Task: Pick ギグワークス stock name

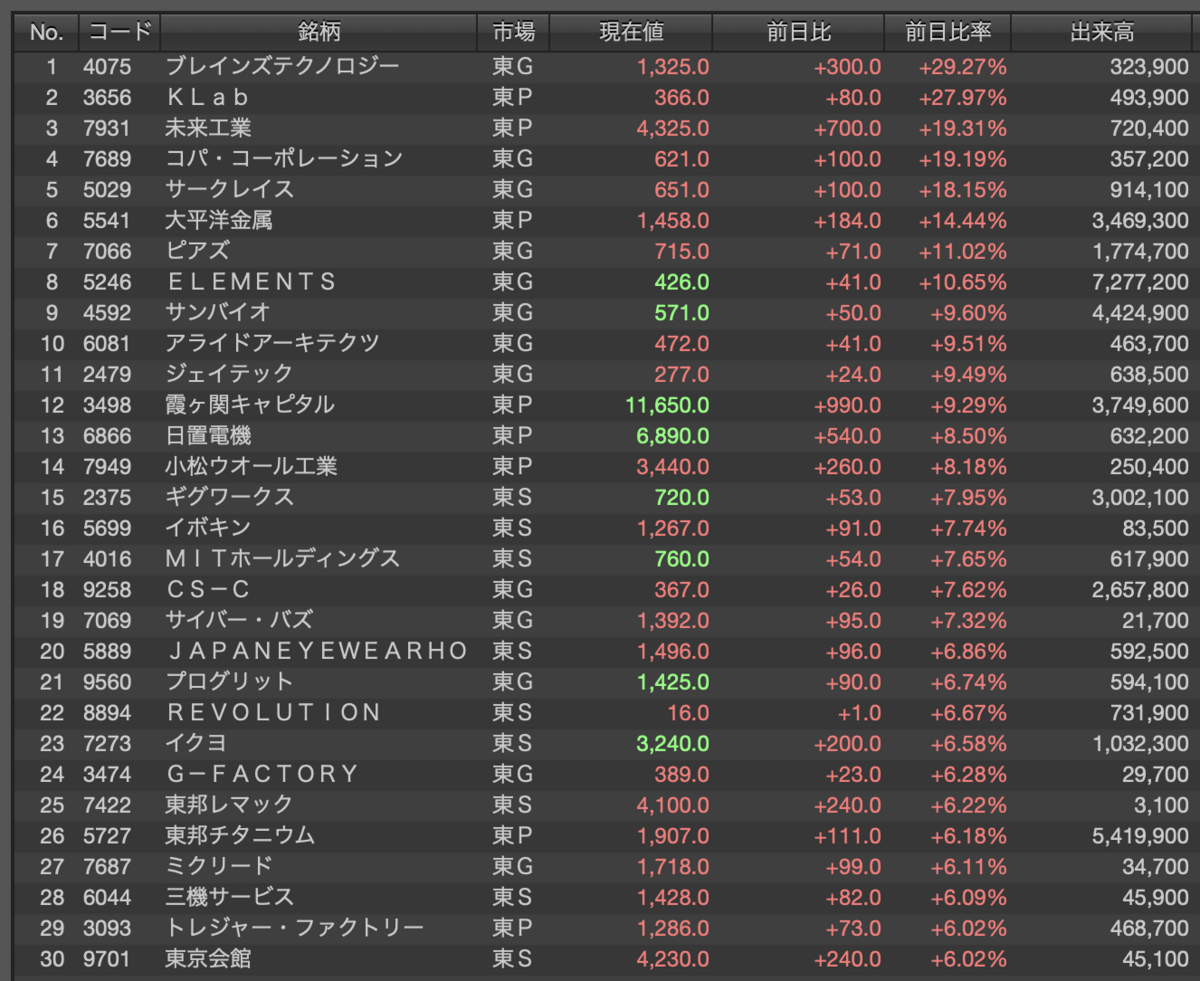Action: pos(229,497)
